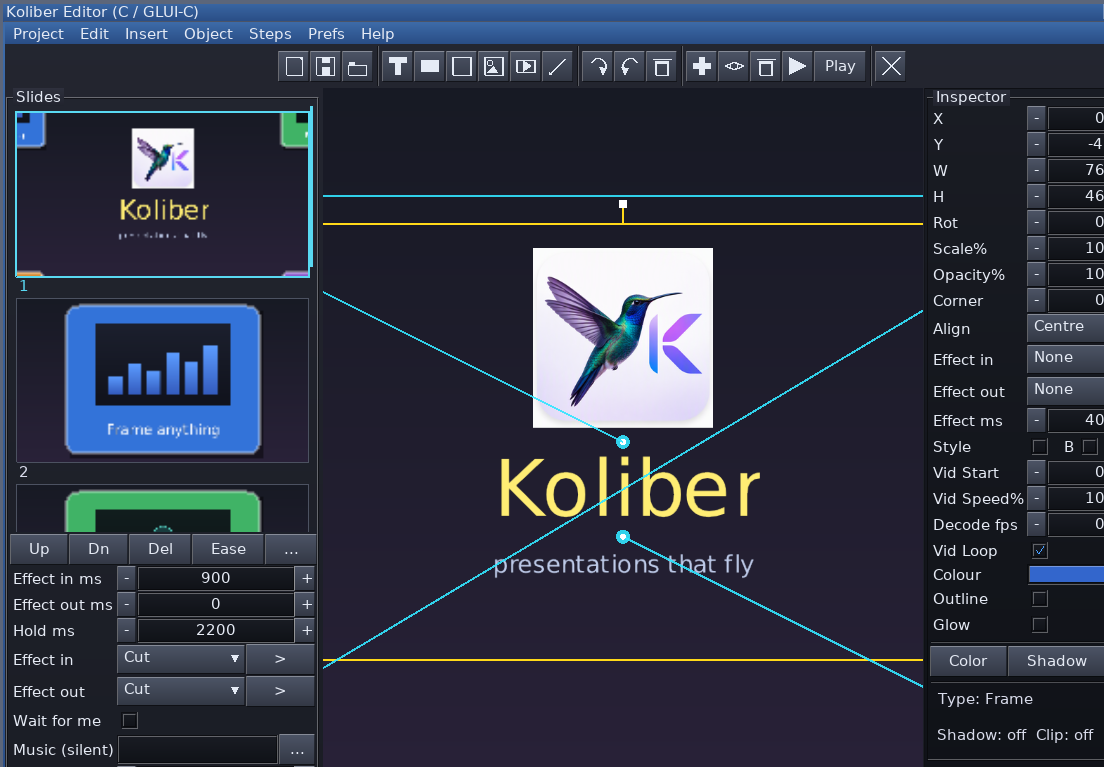Select slide 2 thumbnail 'Frame anything'
Viewport: 1104px width, 767px height.
pyautogui.click(x=163, y=380)
